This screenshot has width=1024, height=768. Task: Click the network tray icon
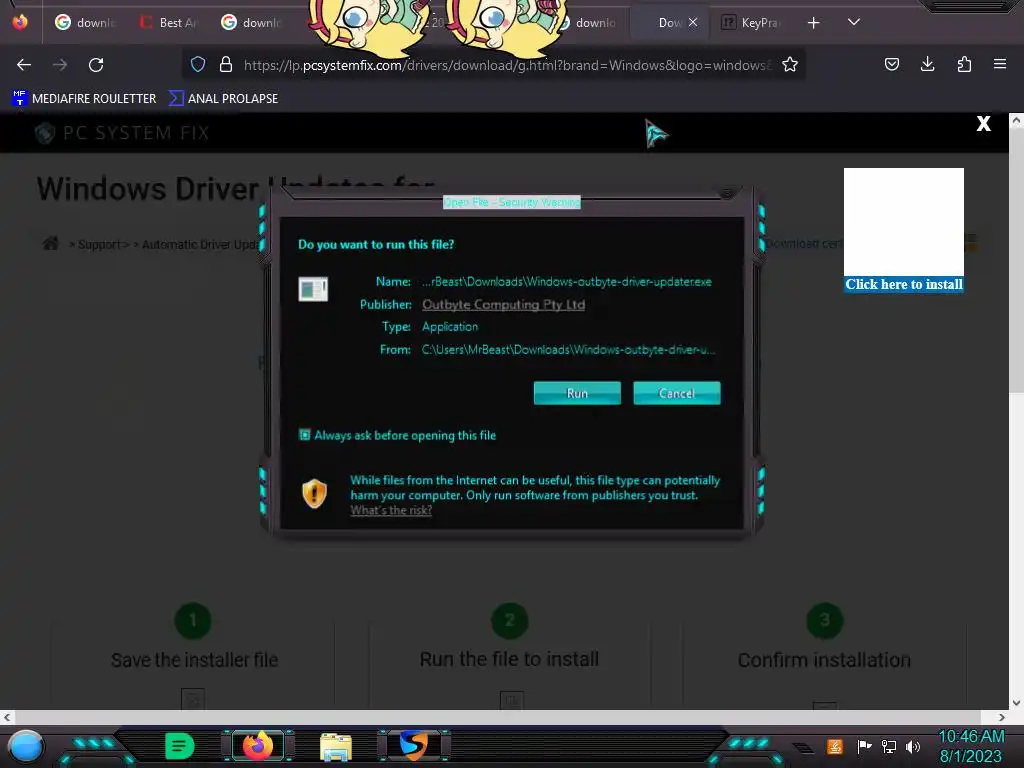tap(889, 746)
